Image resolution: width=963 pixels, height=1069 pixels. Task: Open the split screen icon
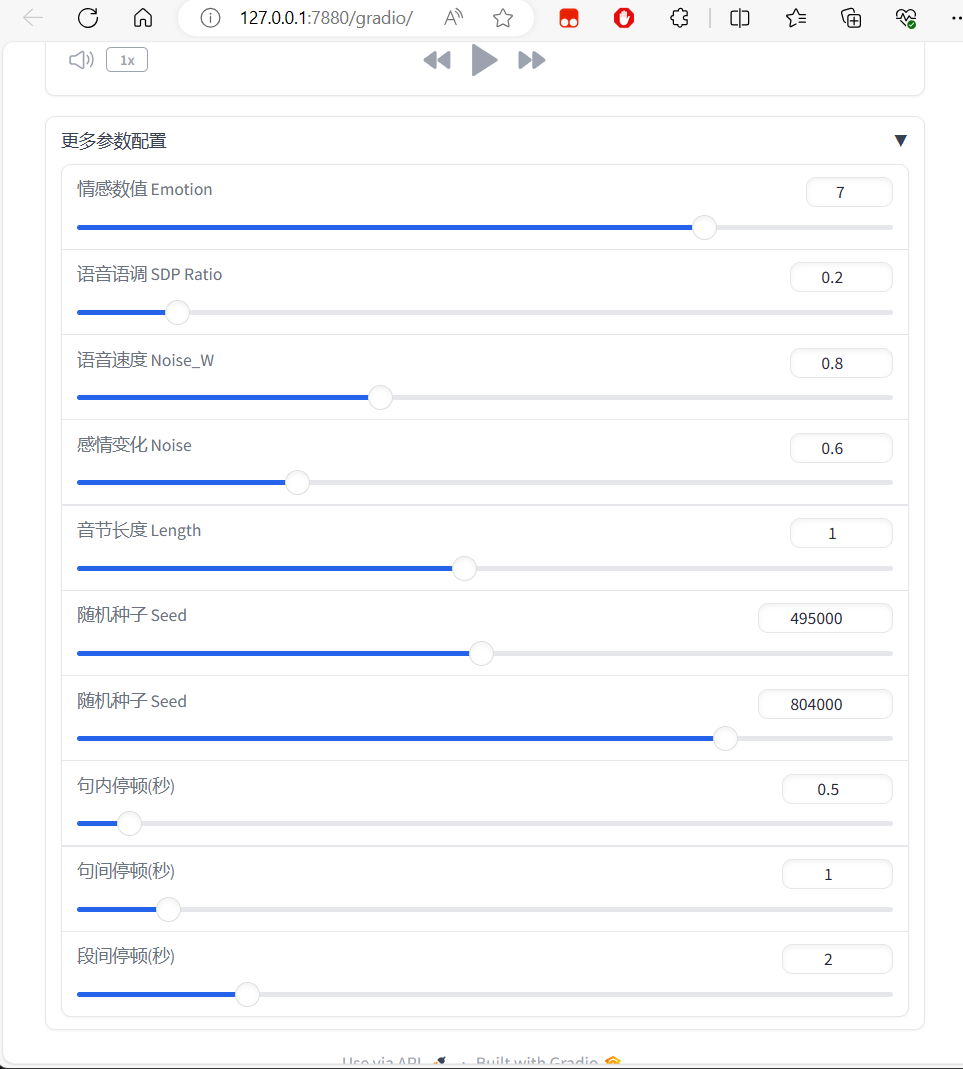(739, 18)
